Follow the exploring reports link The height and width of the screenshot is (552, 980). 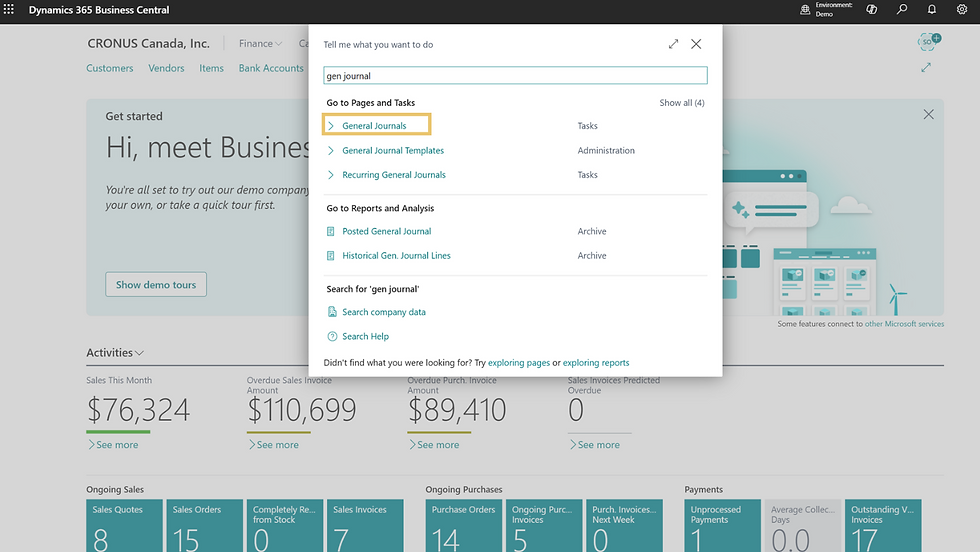point(596,363)
